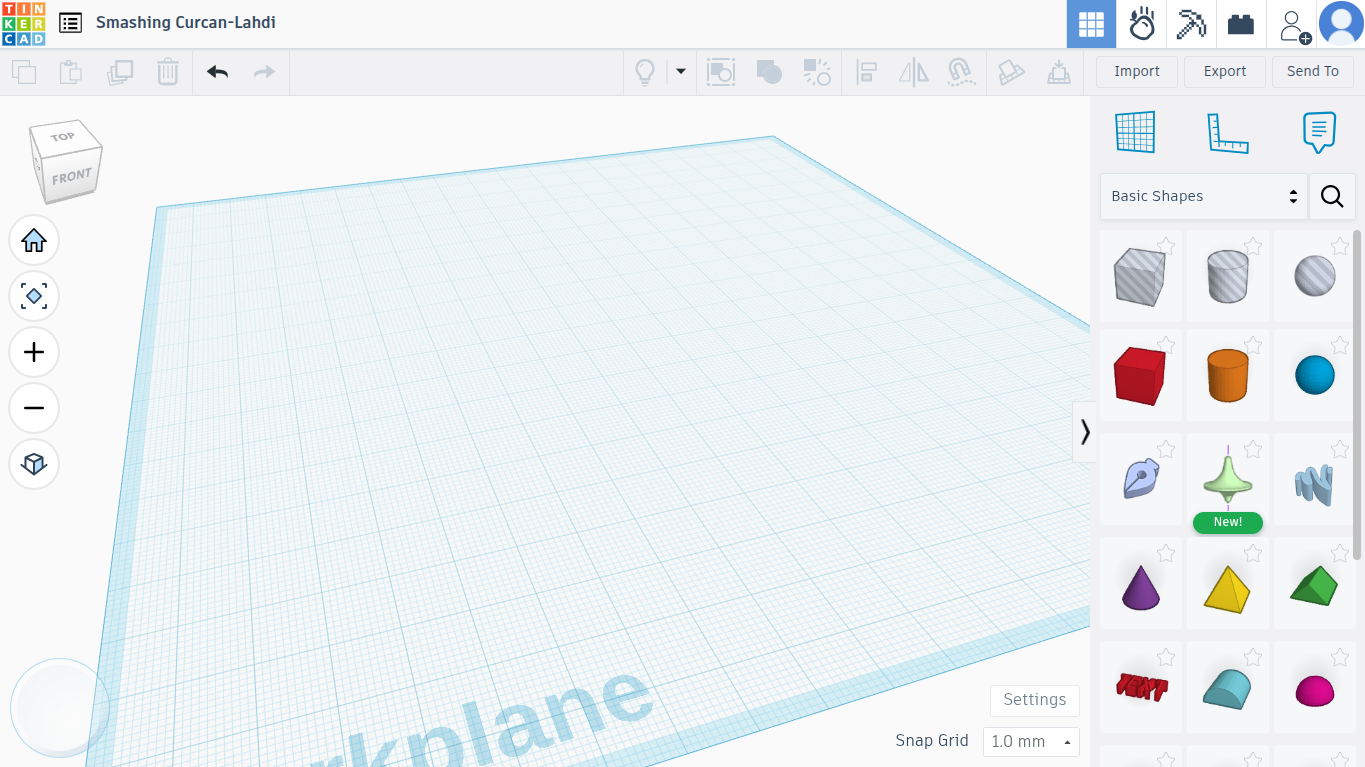The width and height of the screenshot is (1365, 767).
Task: Undo the last action
Action: tap(217, 72)
